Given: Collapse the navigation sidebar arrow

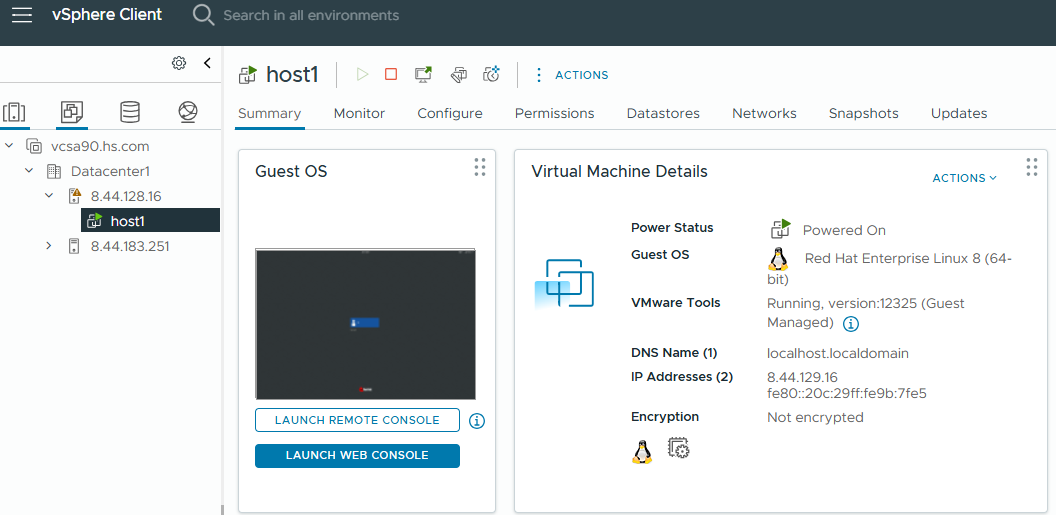Looking at the screenshot, I should [207, 63].
